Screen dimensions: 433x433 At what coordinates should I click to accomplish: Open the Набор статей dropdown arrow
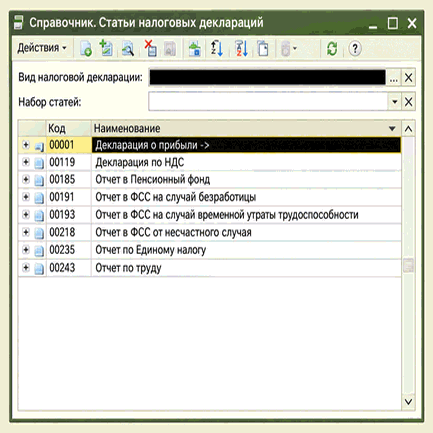pyautogui.click(x=395, y=102)
